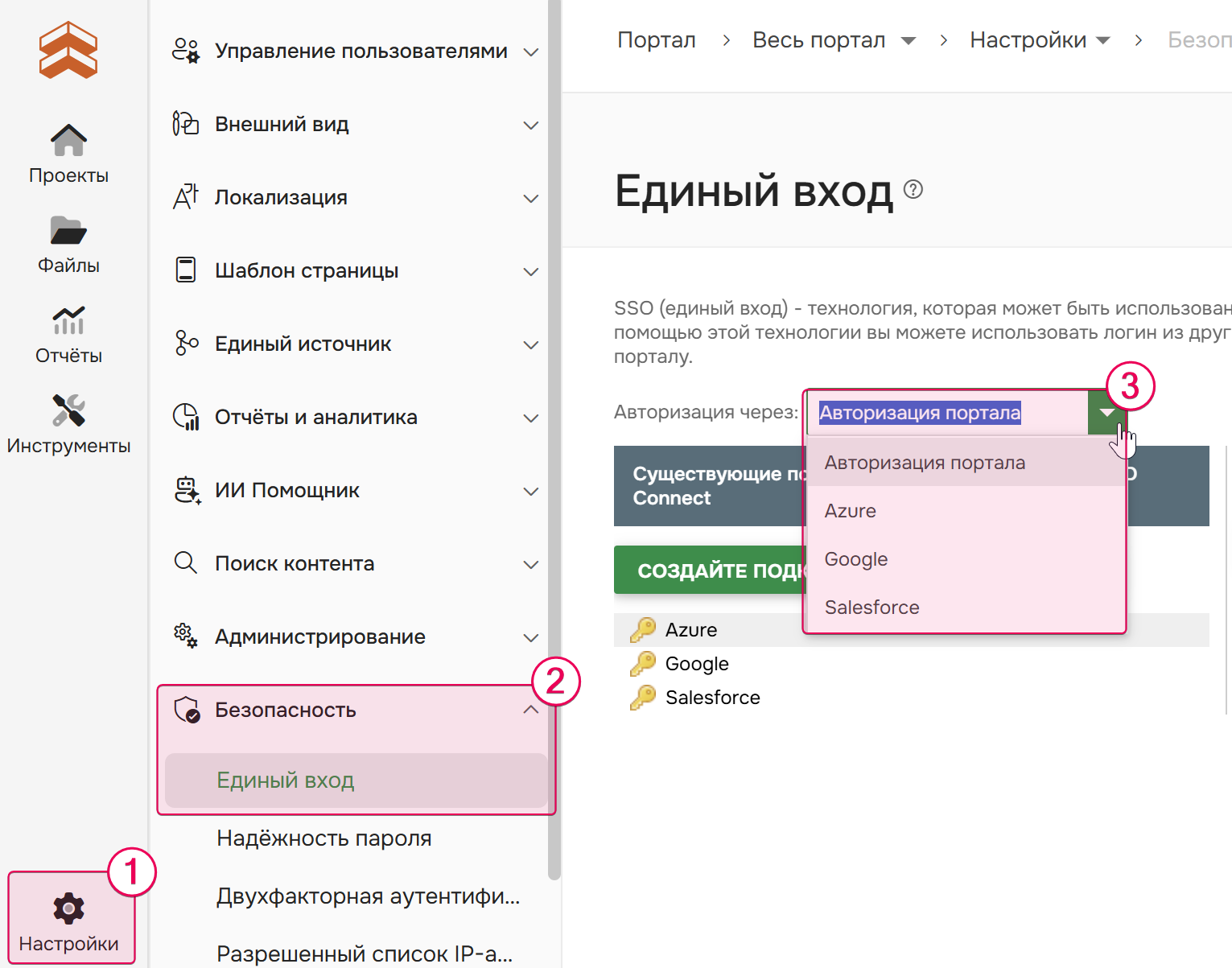Click the key icon next to Azure
Viewport: 1232px width, 968px height.
[642, 629]
